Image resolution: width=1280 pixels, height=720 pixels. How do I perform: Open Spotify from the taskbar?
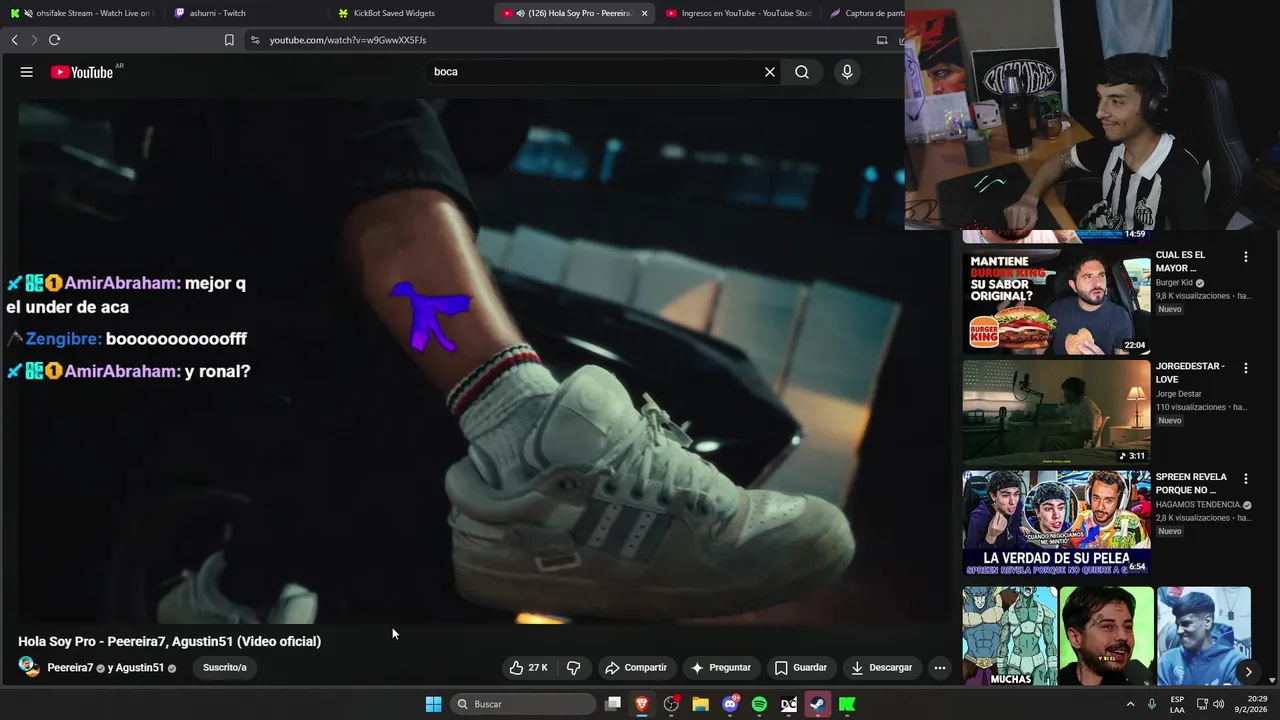(759, 704)
